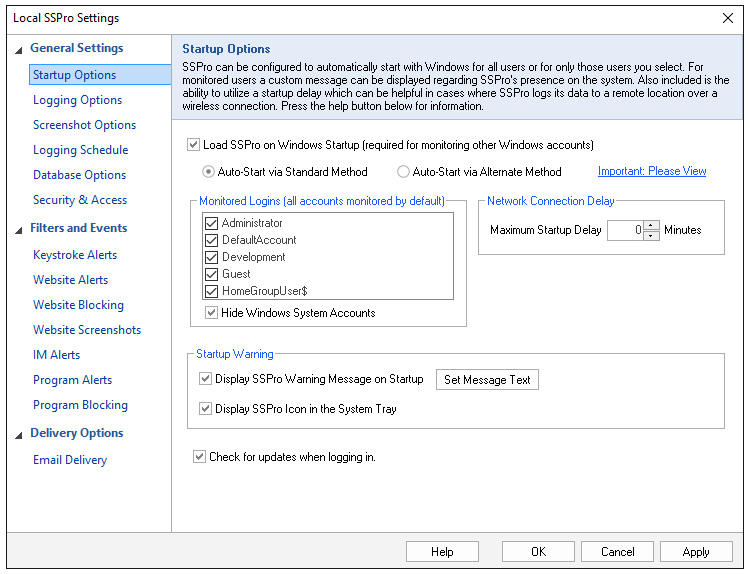Increase startup delay with up arrow
The width and height of the screenshot is (750, 574).
651,225
